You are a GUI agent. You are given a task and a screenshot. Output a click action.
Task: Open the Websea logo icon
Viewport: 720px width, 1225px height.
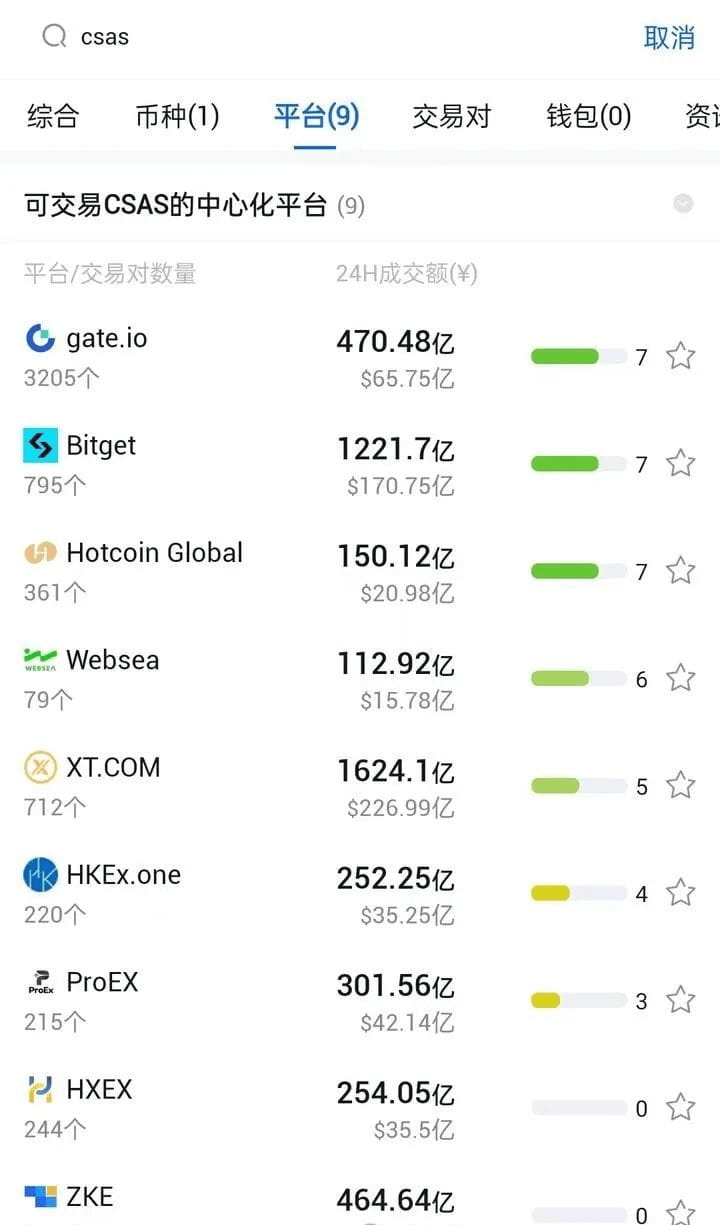(x=40, y=660)
